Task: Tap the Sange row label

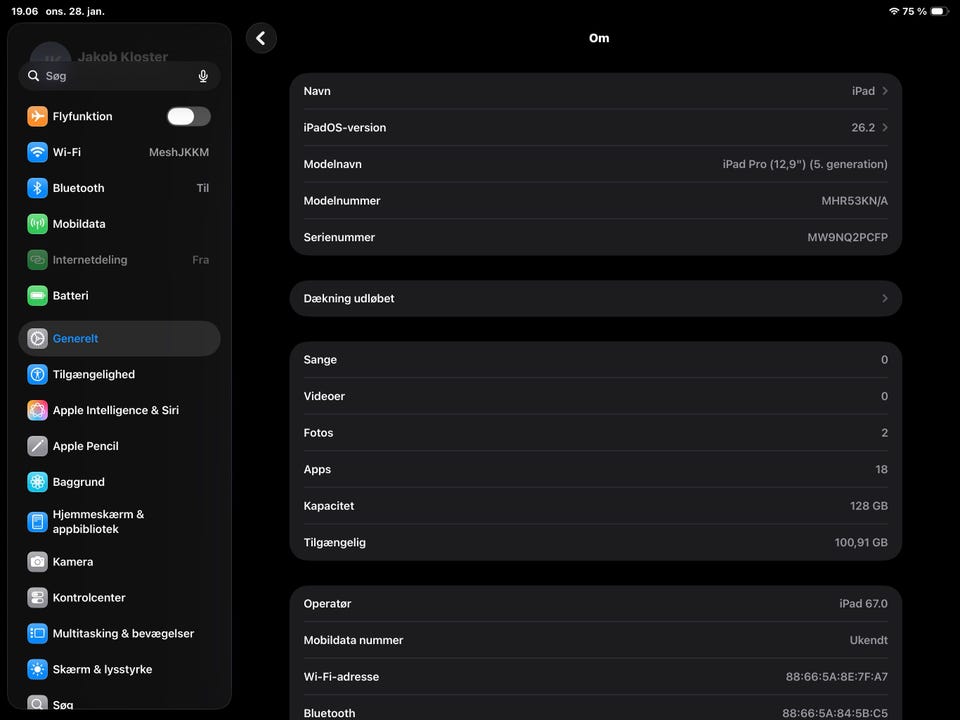Action: click(x=320, y=359)
